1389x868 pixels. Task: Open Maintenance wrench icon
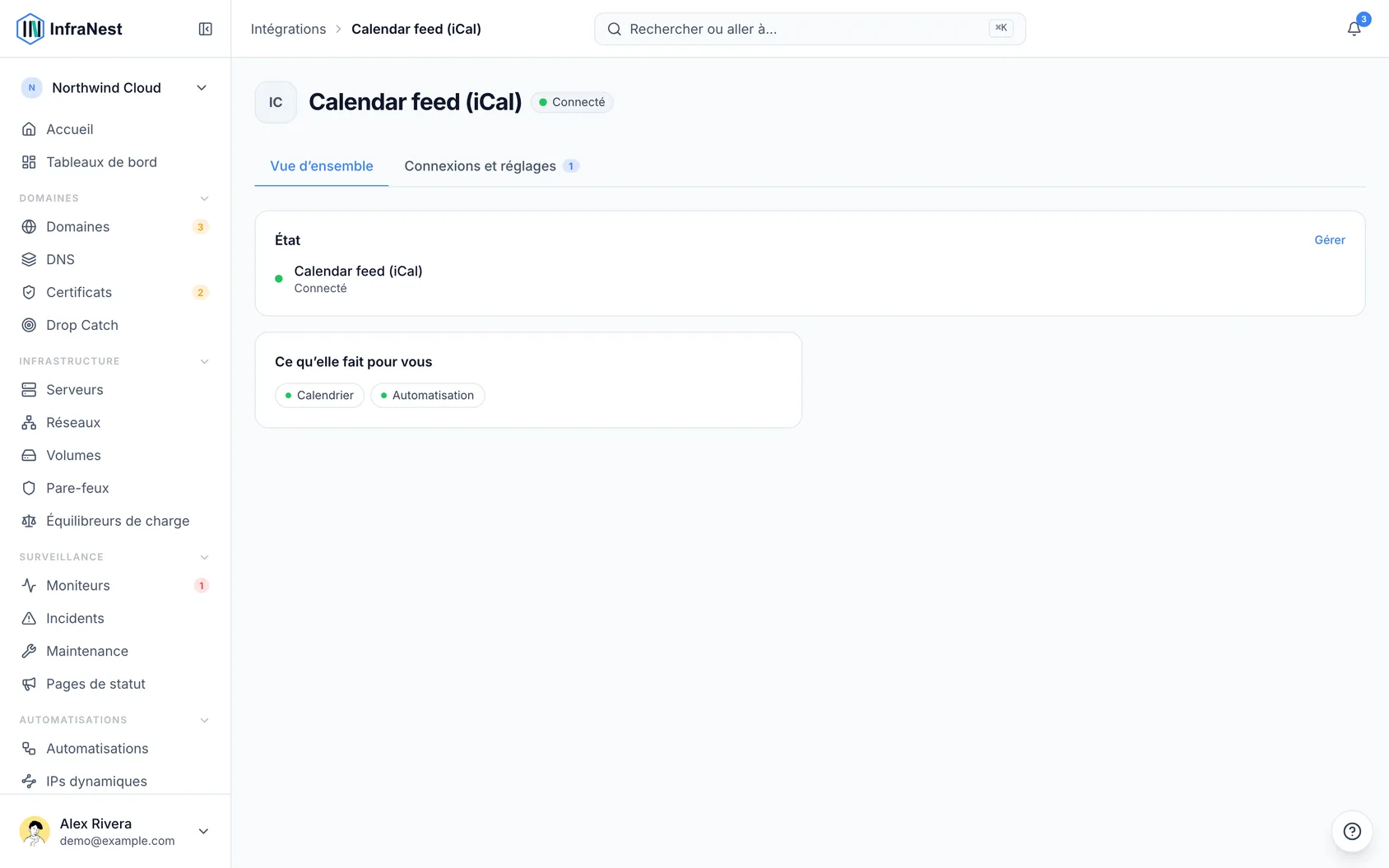click(x=29, y=651)
